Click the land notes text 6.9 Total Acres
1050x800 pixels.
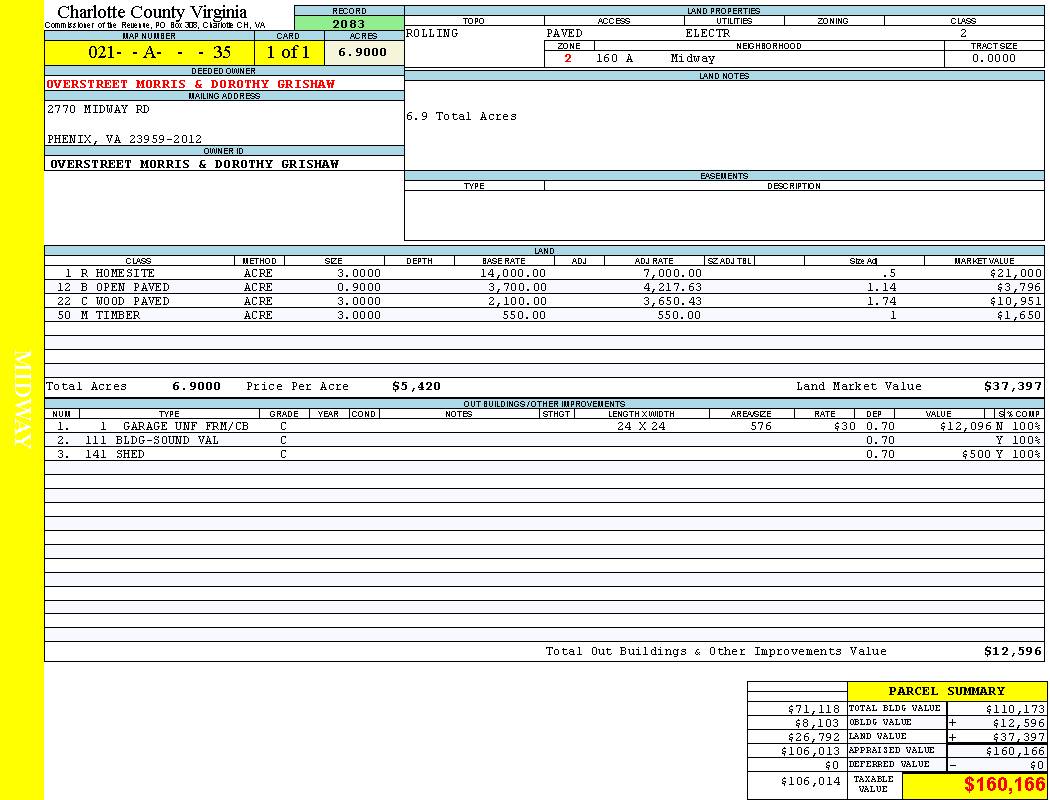(461, 117)
